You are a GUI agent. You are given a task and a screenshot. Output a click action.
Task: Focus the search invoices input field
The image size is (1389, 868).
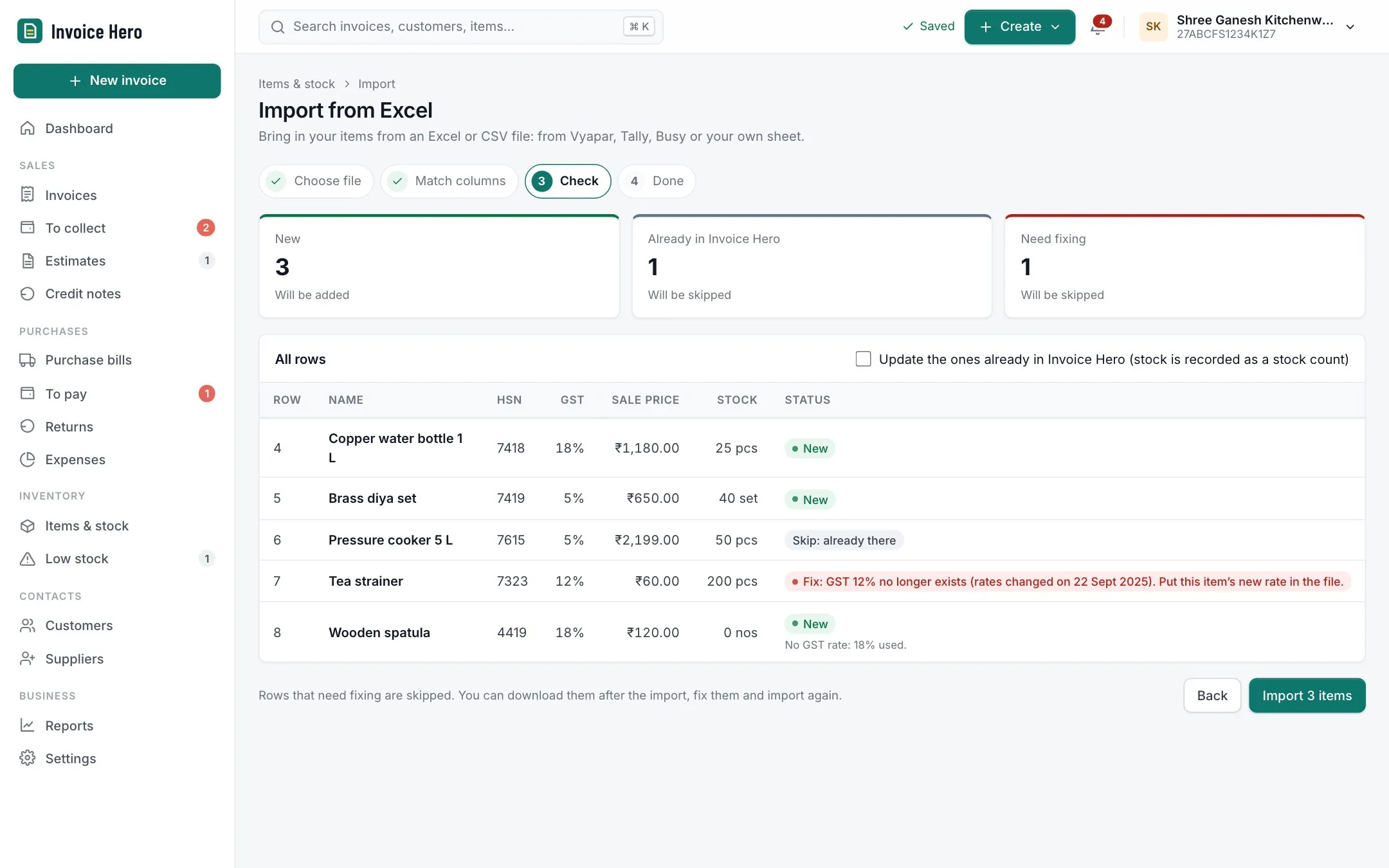pyautogui.click(x=460, y=26)
